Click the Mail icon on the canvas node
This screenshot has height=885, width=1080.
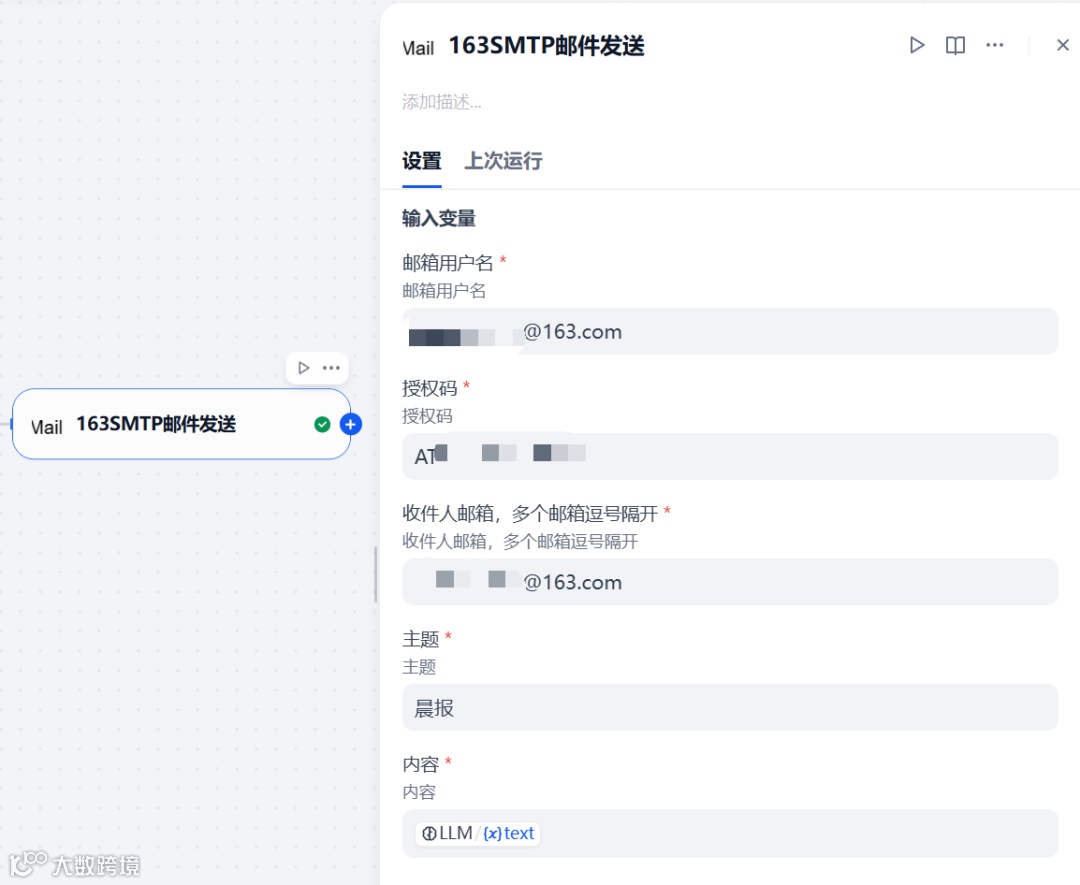point(47,426)
